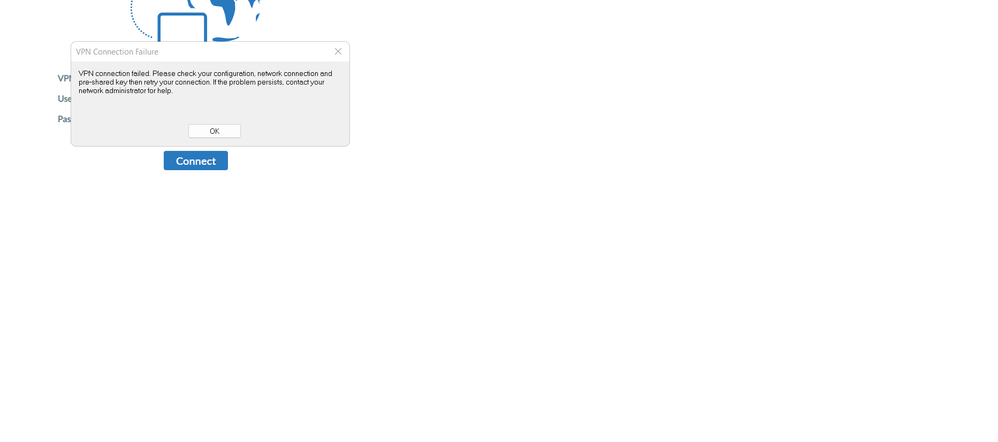
Task: Click the X icon in dialog corner
Action: pos(338,52)
